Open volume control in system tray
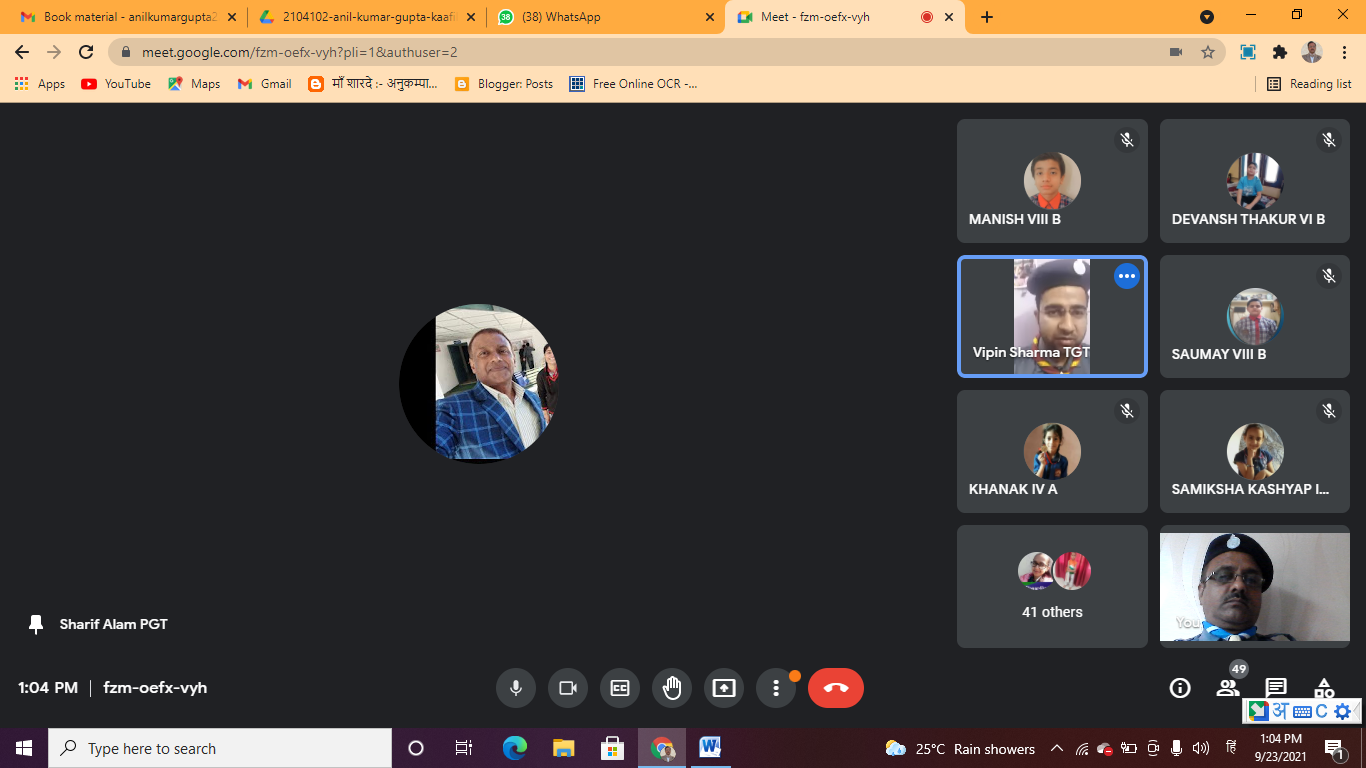The height and width of the screenshot is (768, 1366). point(1201,748)
